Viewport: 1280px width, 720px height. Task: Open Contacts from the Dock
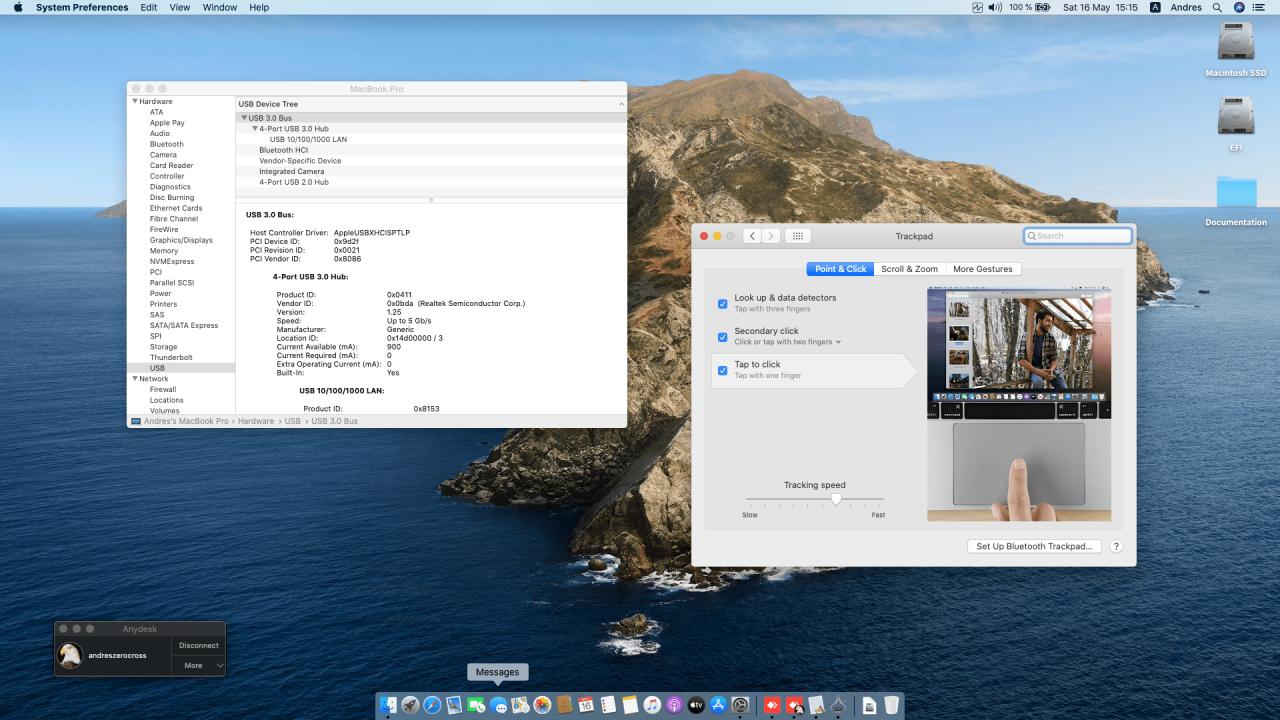[564, 705]
